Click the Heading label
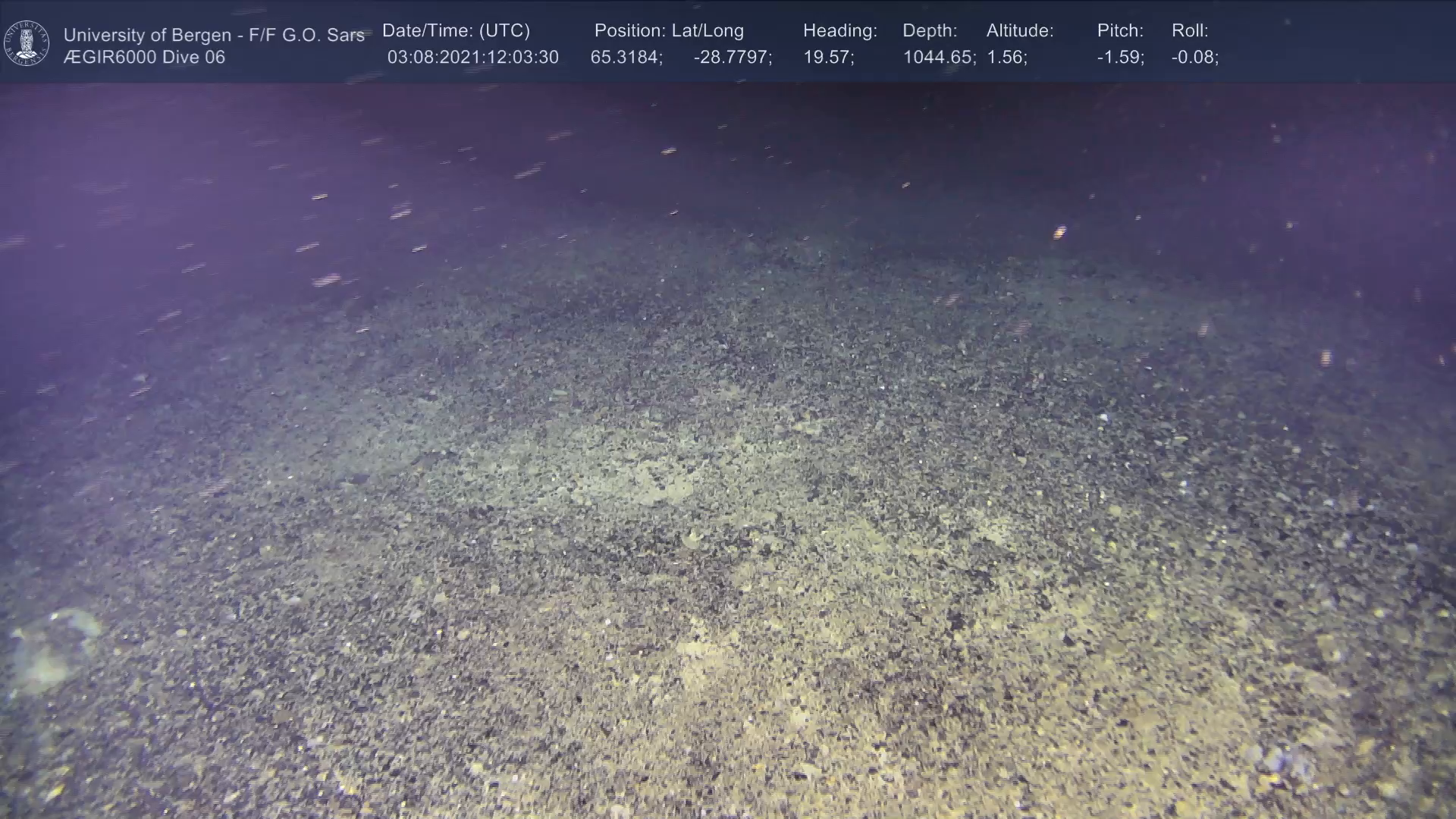 pyautogui.click(x=839, y=31)
